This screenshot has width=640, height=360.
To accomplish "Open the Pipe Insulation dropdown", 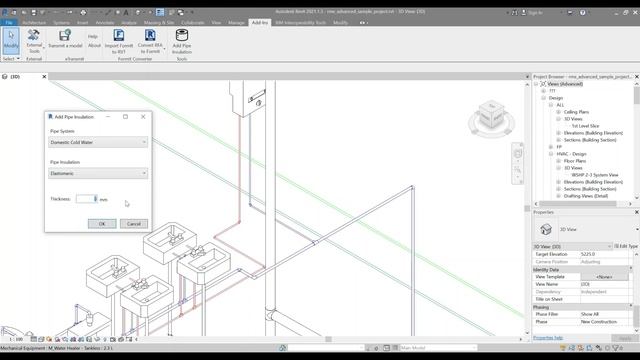I will coord(98,173).
